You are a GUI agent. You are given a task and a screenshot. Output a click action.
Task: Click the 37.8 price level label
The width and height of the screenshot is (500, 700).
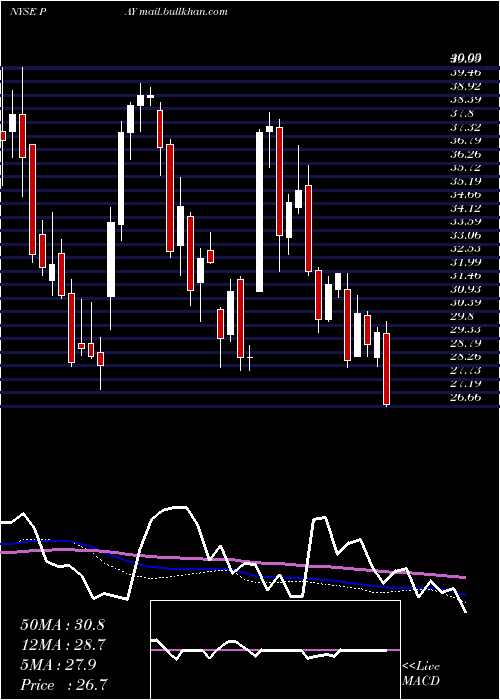[462, 113]
